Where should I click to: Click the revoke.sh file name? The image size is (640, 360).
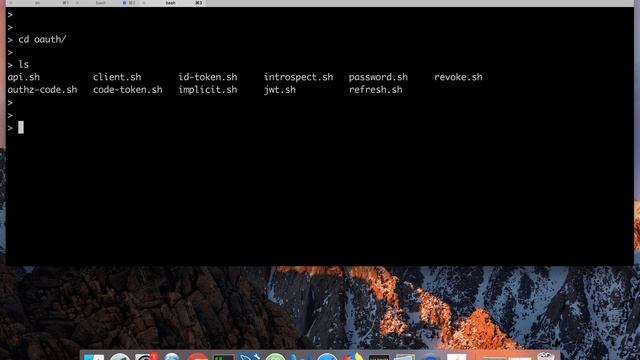(458, 77)
